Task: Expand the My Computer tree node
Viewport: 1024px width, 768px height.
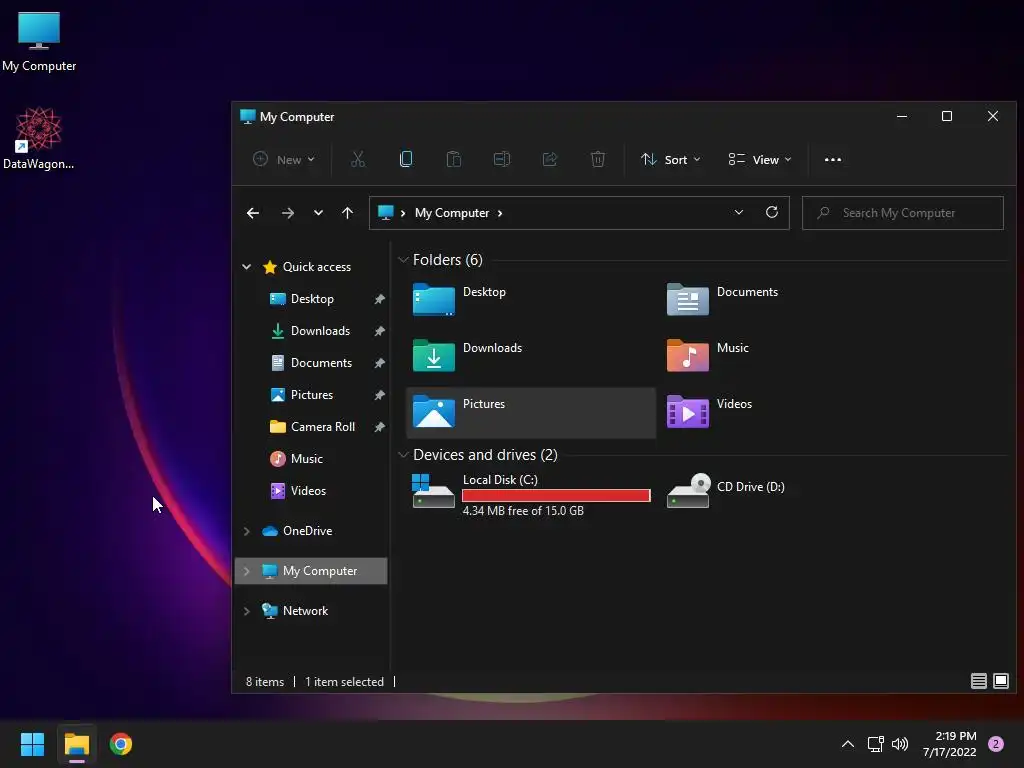Action: click(x=246, y=571)
